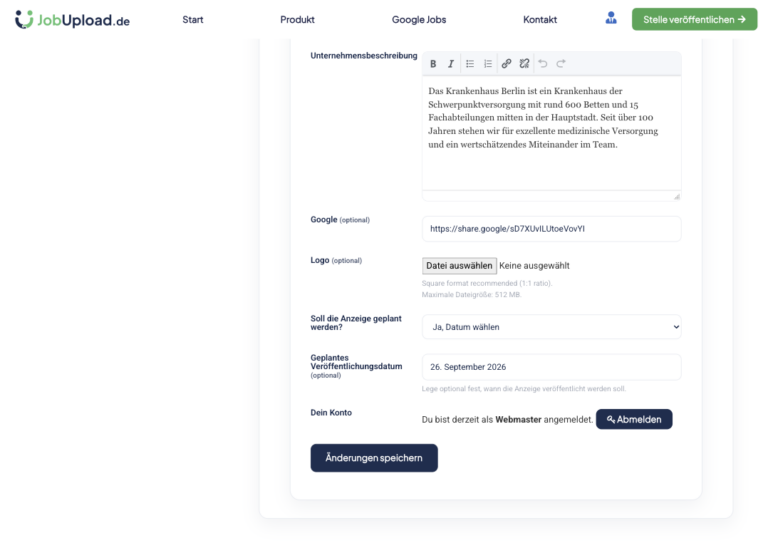Viewport: 768px width, 548px height.
Task: Click the 'Square format recommended' hint
Action: 487,284
